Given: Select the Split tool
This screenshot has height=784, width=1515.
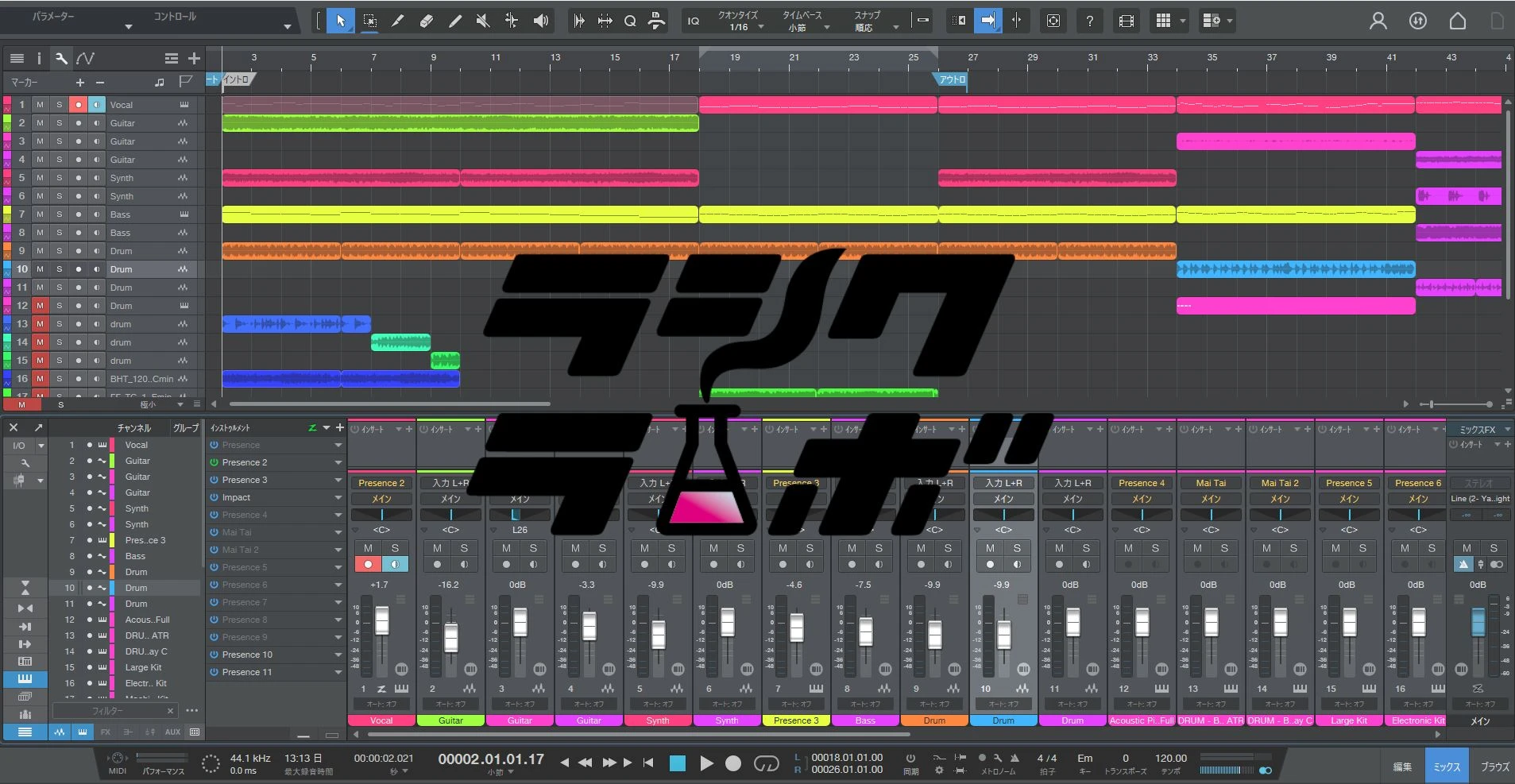Looking at the screenshot, I should [x=398, y=21].
